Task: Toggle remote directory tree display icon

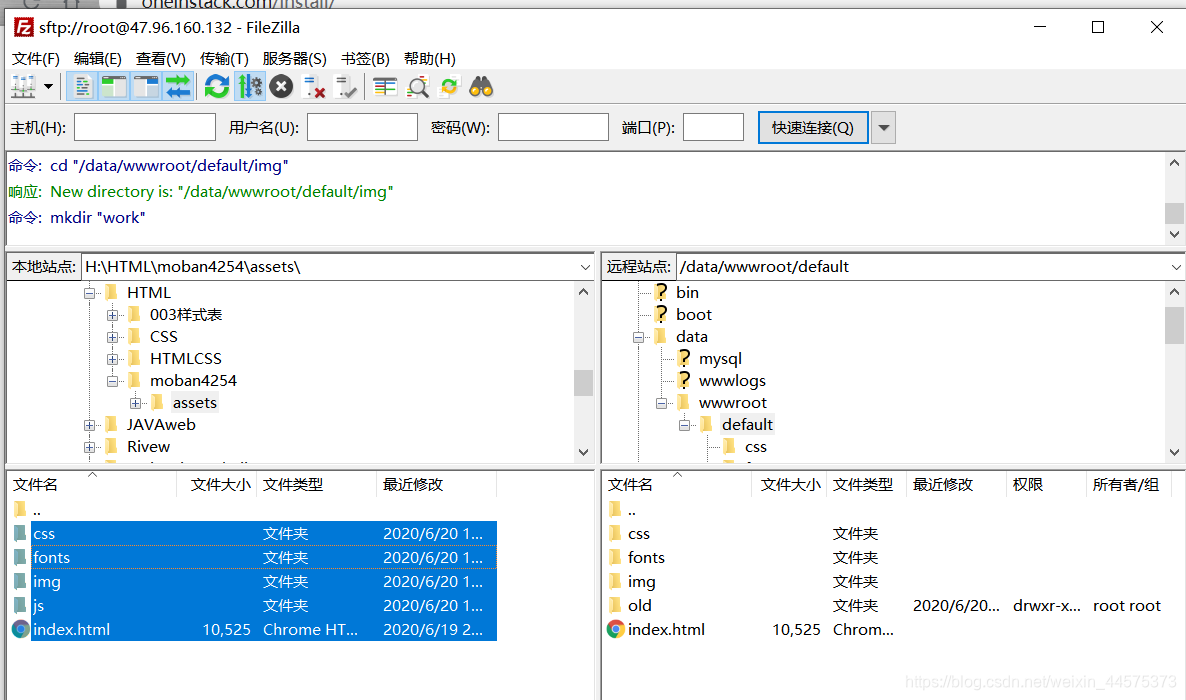Action: pos(146,87)
